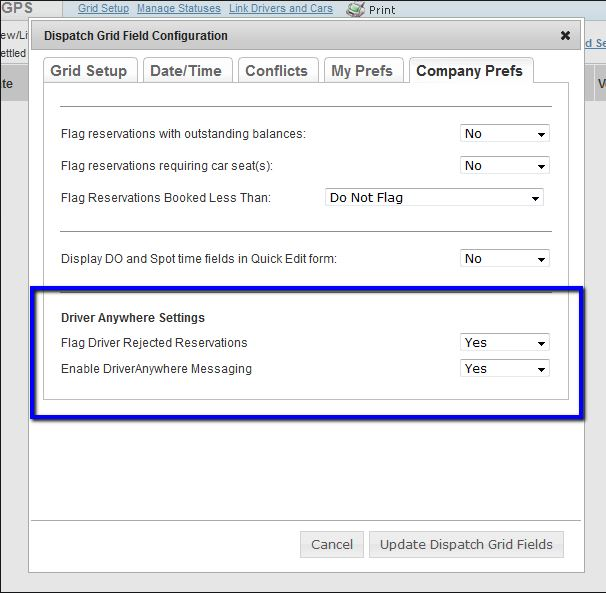
Task: Open the Link Drivers and Cars link
Action: 280,9
